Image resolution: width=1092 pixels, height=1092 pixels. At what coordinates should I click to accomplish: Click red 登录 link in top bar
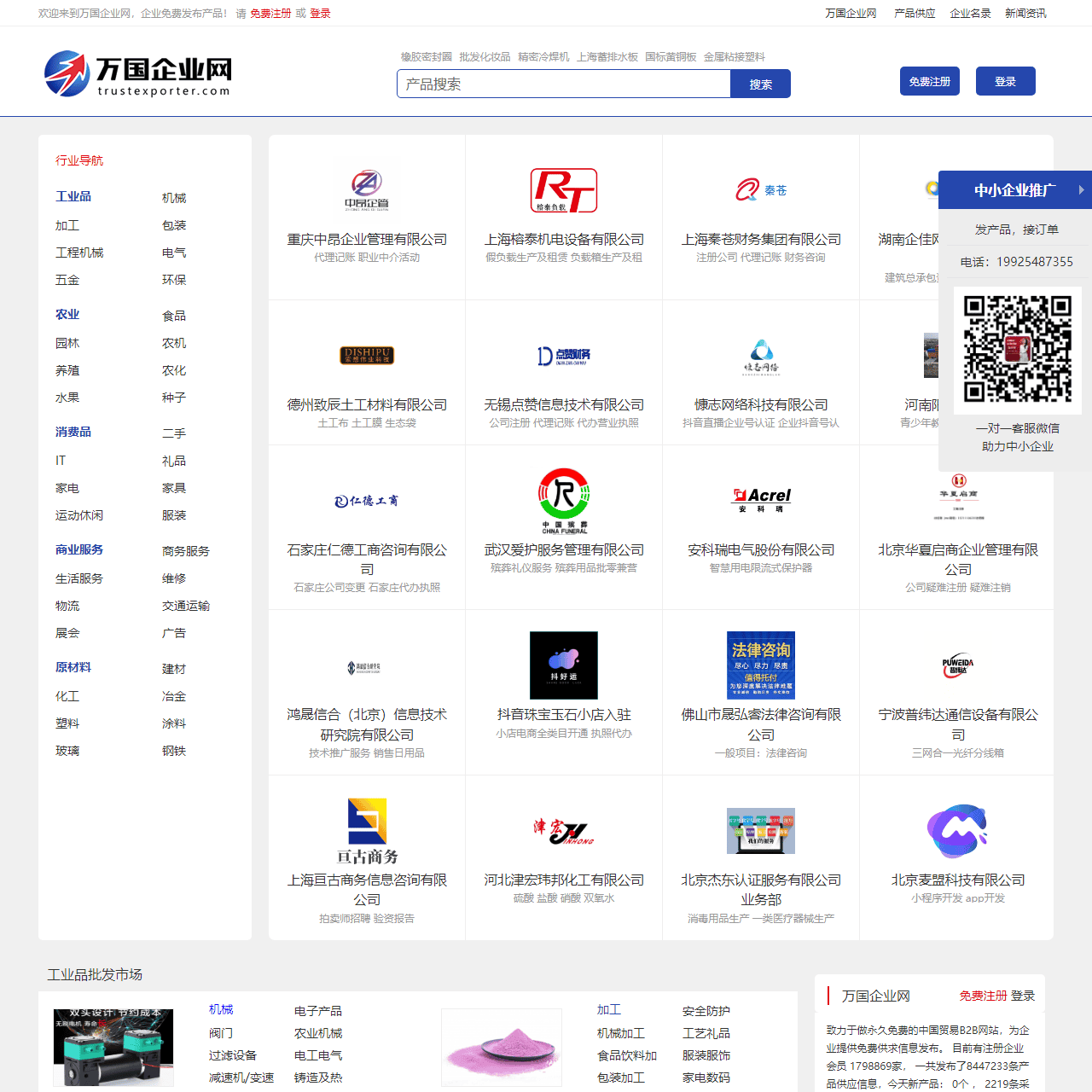click(x=320, y=14)
